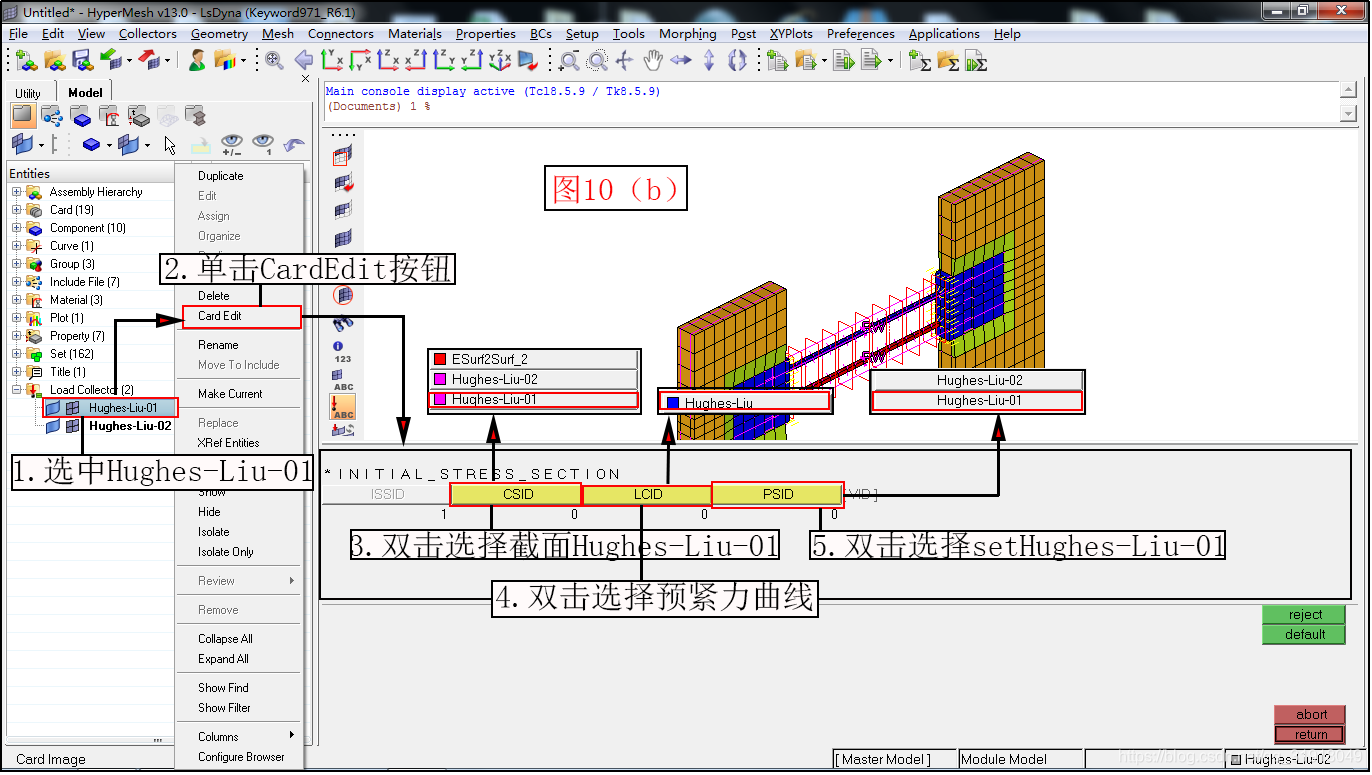1372x775 pixels.
Task: Click the circled mesh mask icon
Action: coord(343,295)
